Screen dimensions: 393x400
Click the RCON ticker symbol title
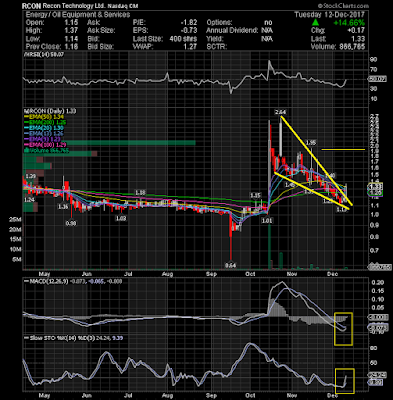tap(32, 6)
